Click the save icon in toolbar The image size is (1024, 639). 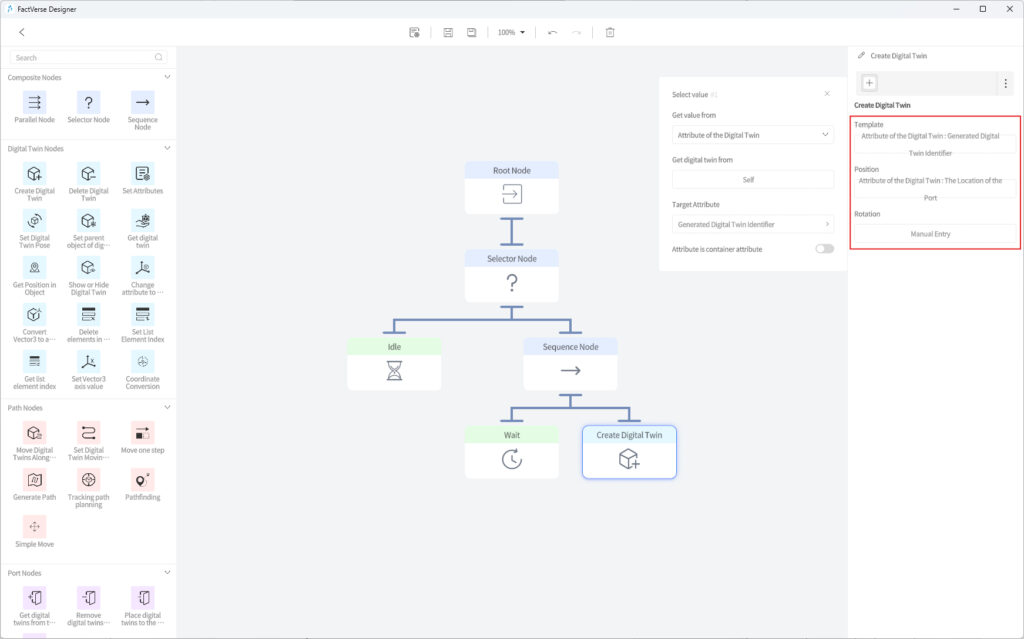(448, 33)
